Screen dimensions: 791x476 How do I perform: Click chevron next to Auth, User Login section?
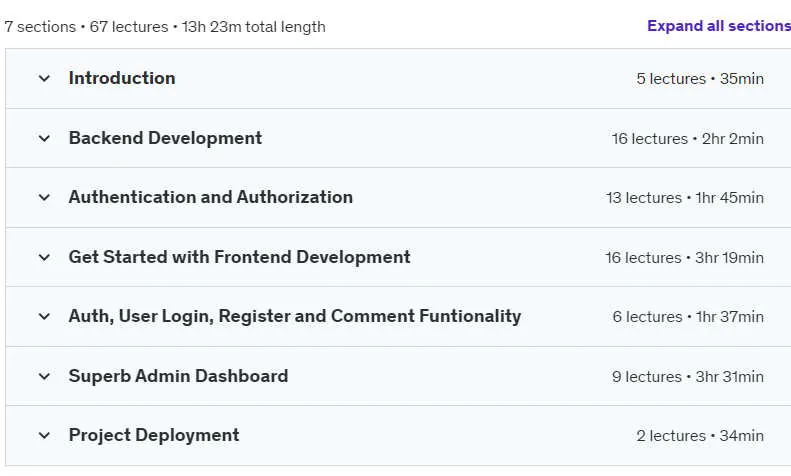tap(44, 317)
